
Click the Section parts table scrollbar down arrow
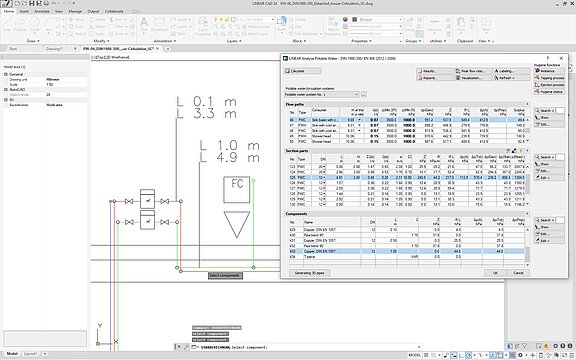pos(528,204)
